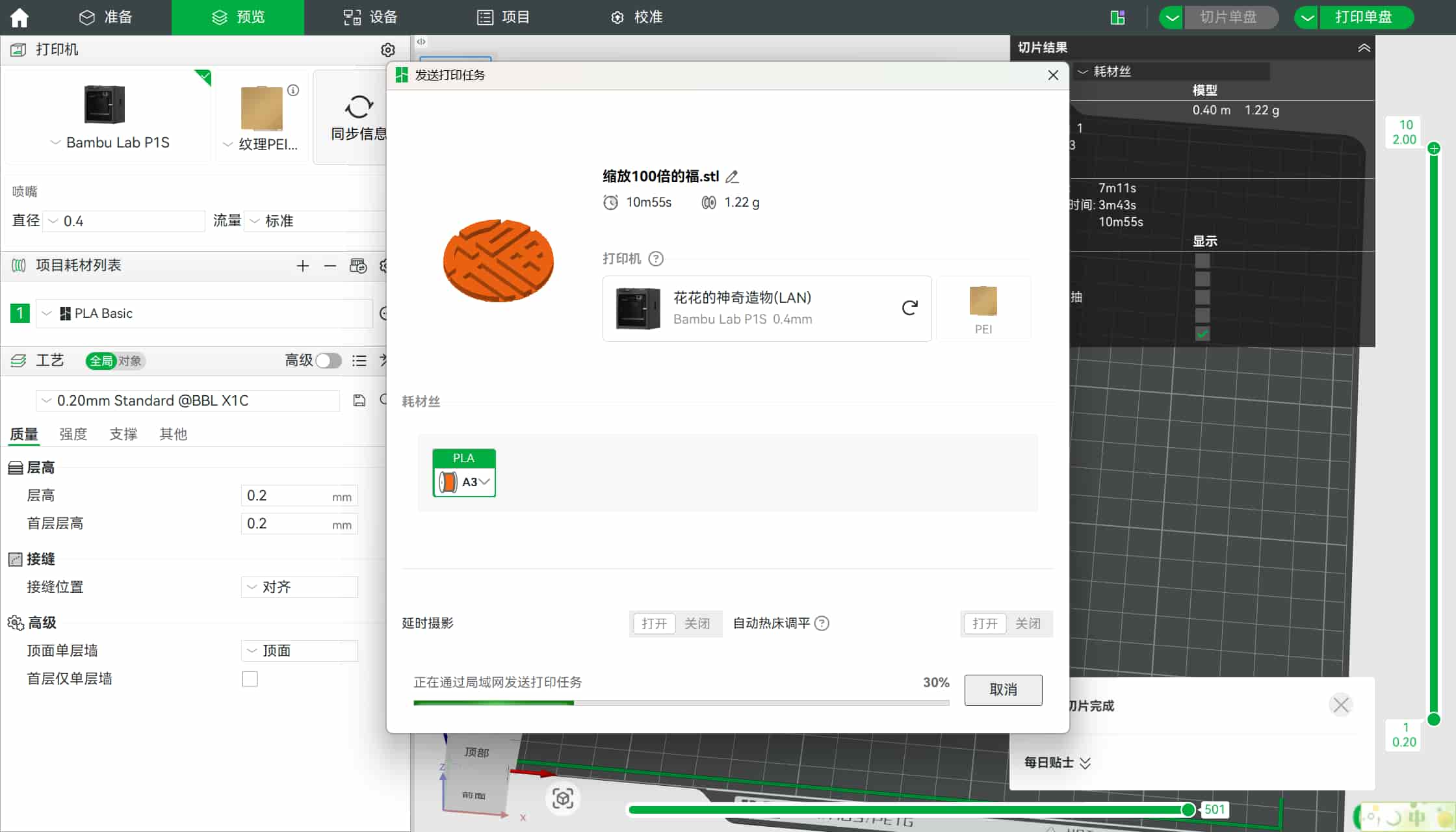This screenshot has height=832, width=1456.
Task: Click the horizontal layer progress slider handle
Action: click(x=1188, y=810)
